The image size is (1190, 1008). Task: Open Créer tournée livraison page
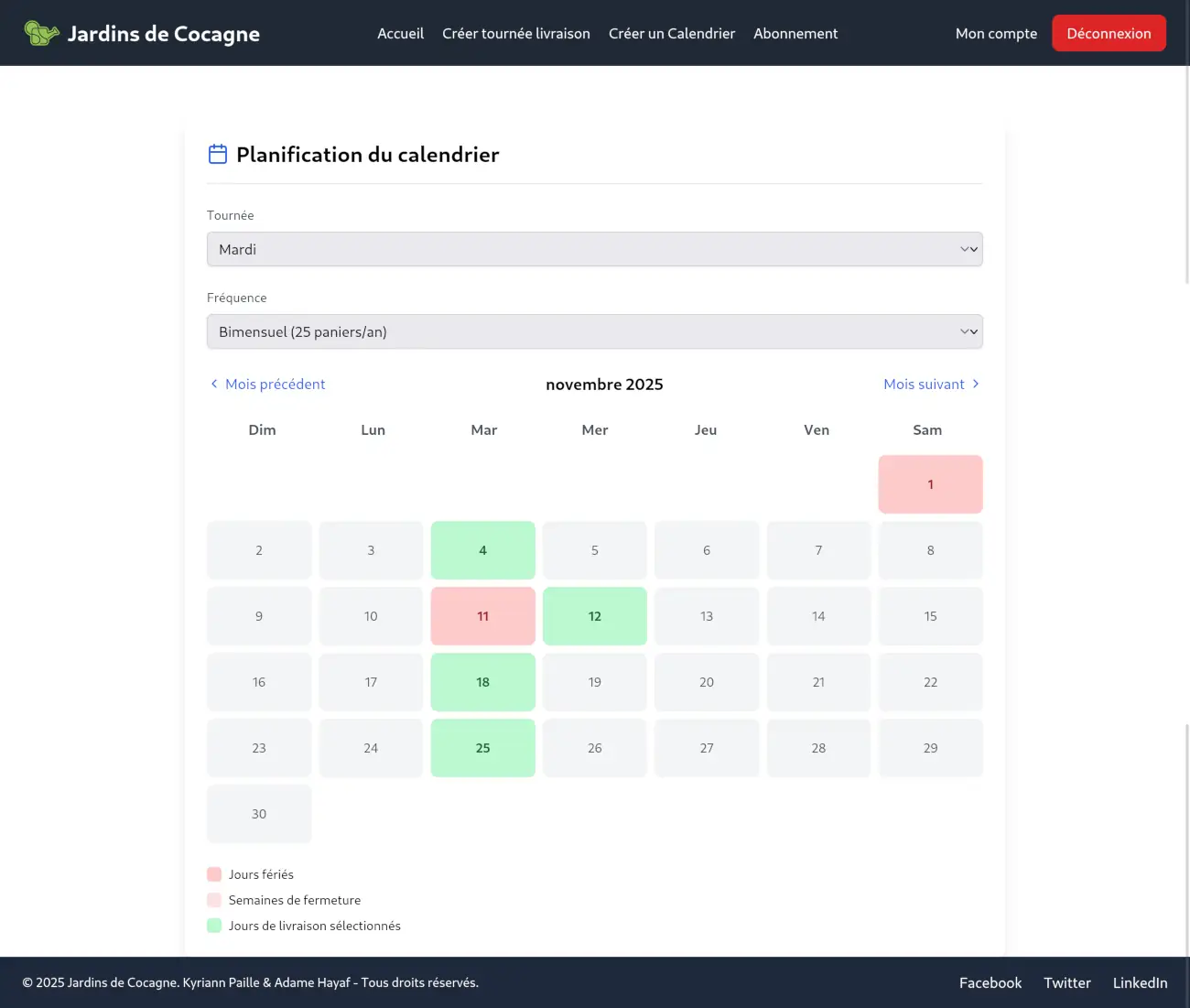pyautogui.click(x=515, y=34)
